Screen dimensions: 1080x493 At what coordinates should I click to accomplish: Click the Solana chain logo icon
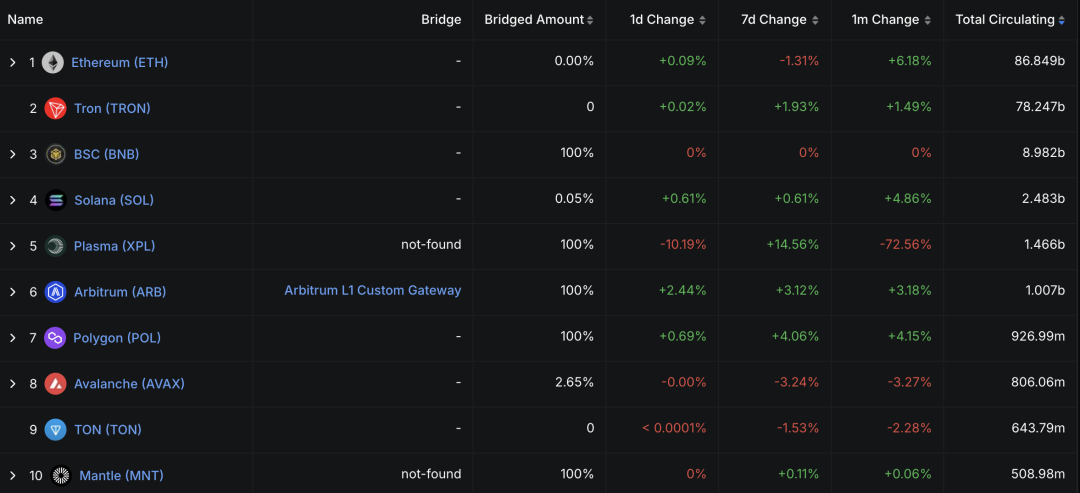click(x=56, y=200)
